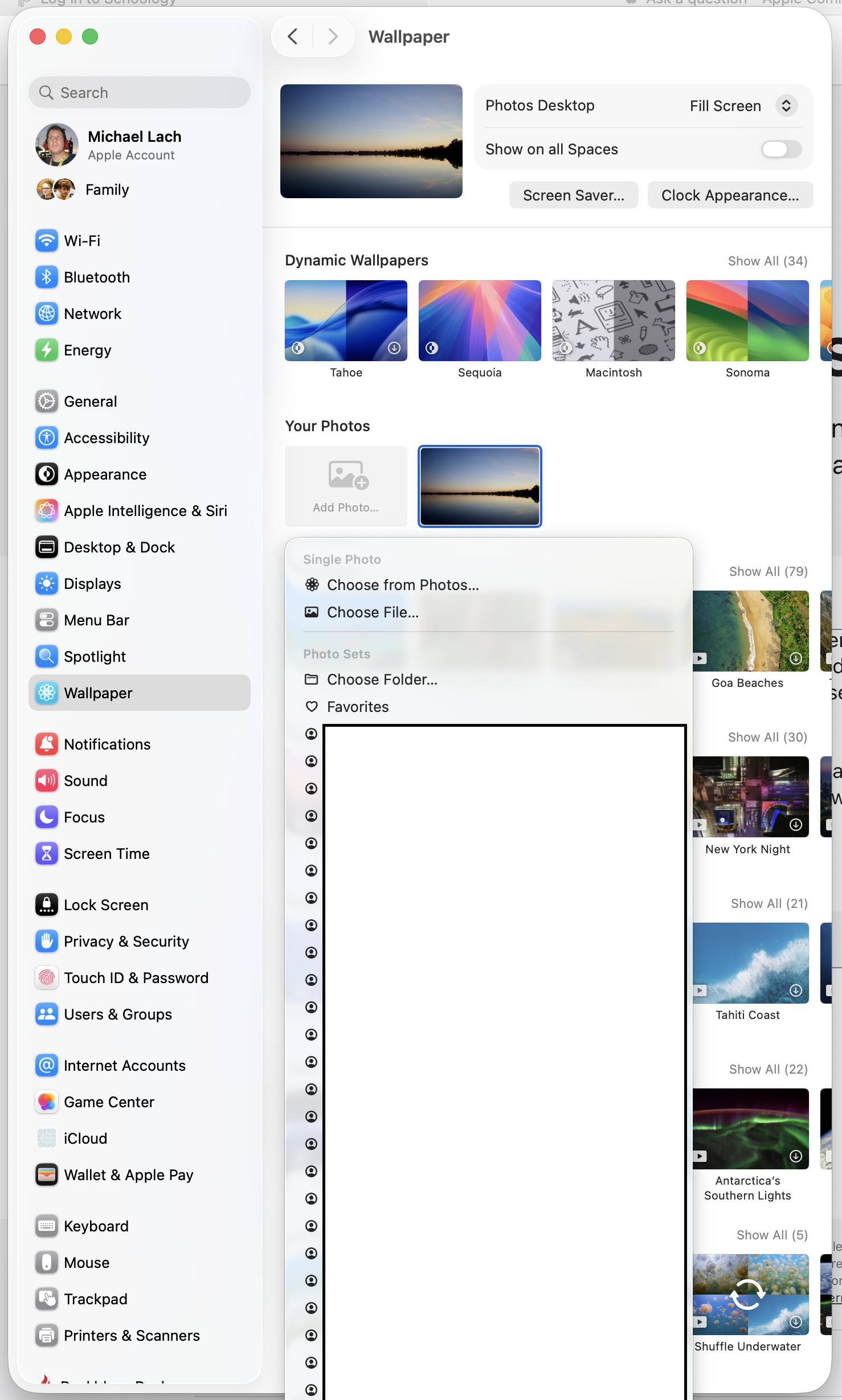Open Users & Groups icon
The width and height of the screenshot is (842, 1400).
coord(47,1014)
